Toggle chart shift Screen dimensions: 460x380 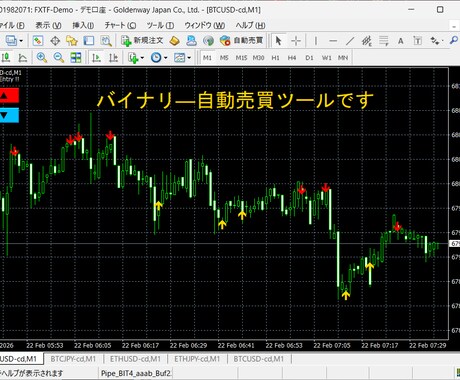click(113, 58)
